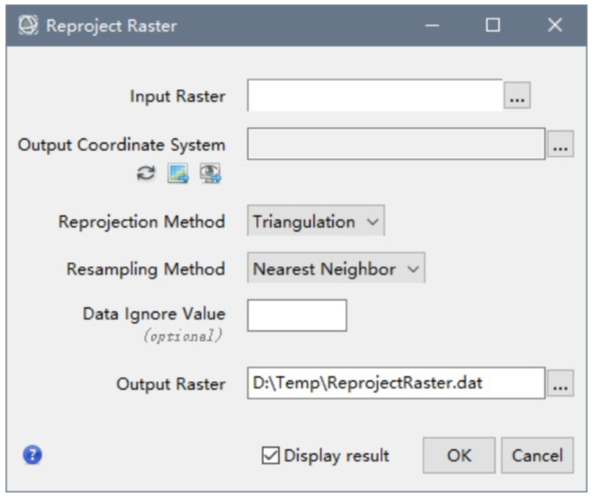Viewport: 595px width, 499px height.
Task: Expand the Reprojection Method Triangulation dropdown
Action: (x=316, y=220)
